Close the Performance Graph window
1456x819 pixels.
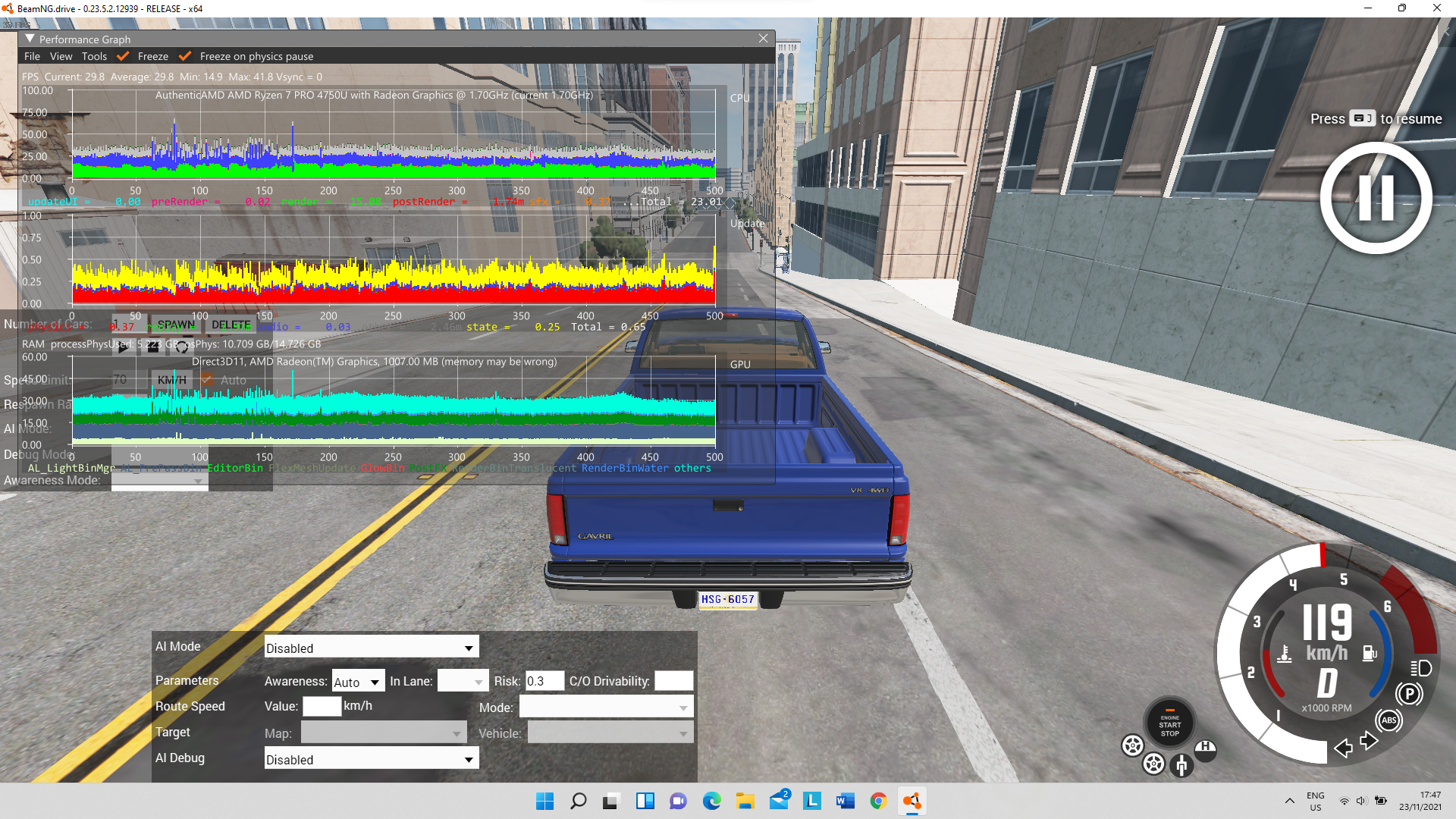point(763,39)
